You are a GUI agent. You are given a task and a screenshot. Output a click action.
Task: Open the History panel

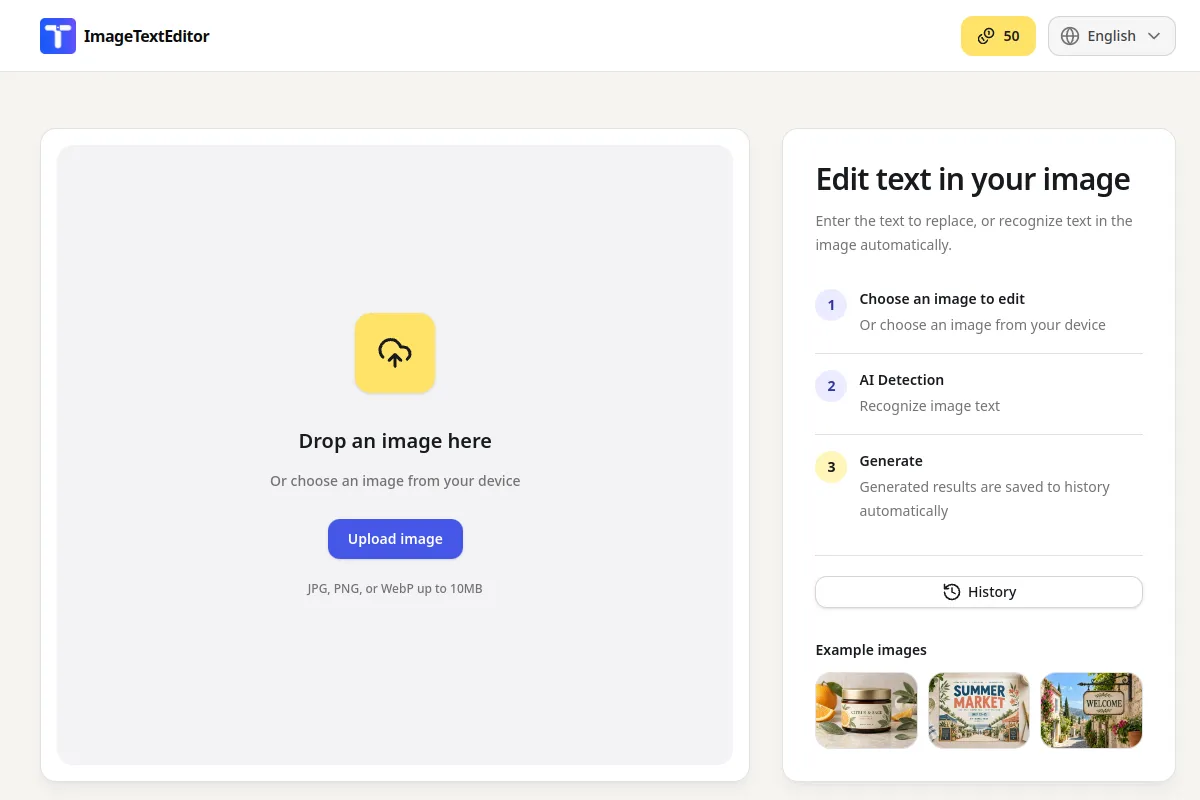tap(979, 592)
